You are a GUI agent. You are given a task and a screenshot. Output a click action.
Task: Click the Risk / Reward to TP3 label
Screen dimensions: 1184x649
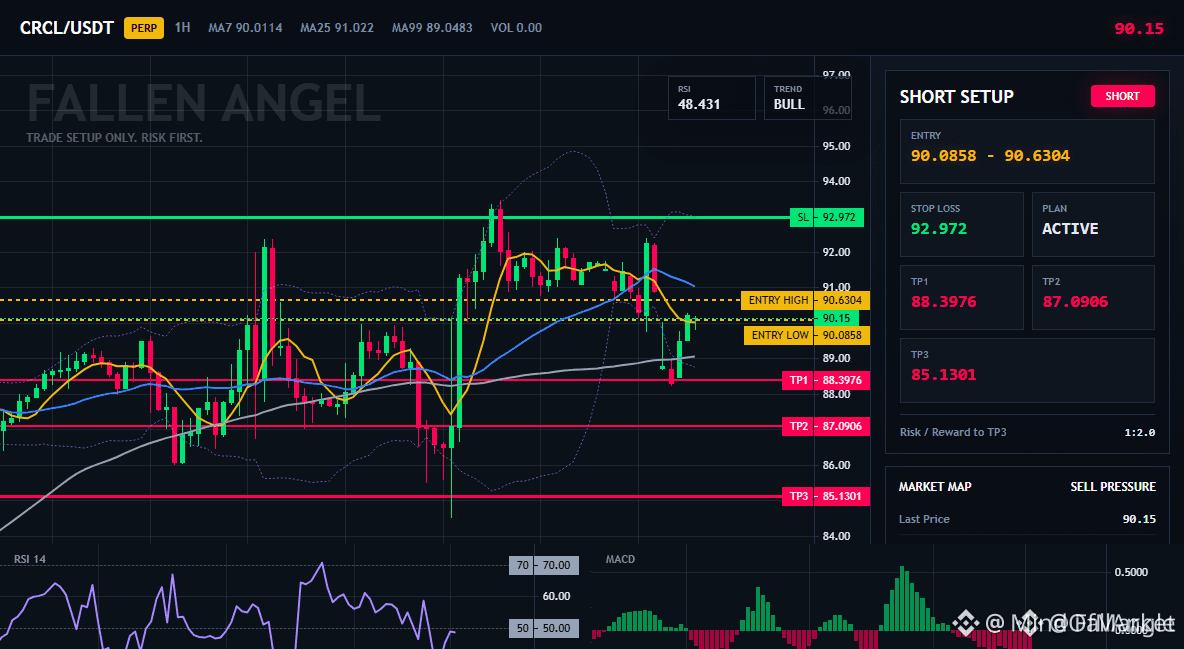pyautogui.click(x=953, y=432)
